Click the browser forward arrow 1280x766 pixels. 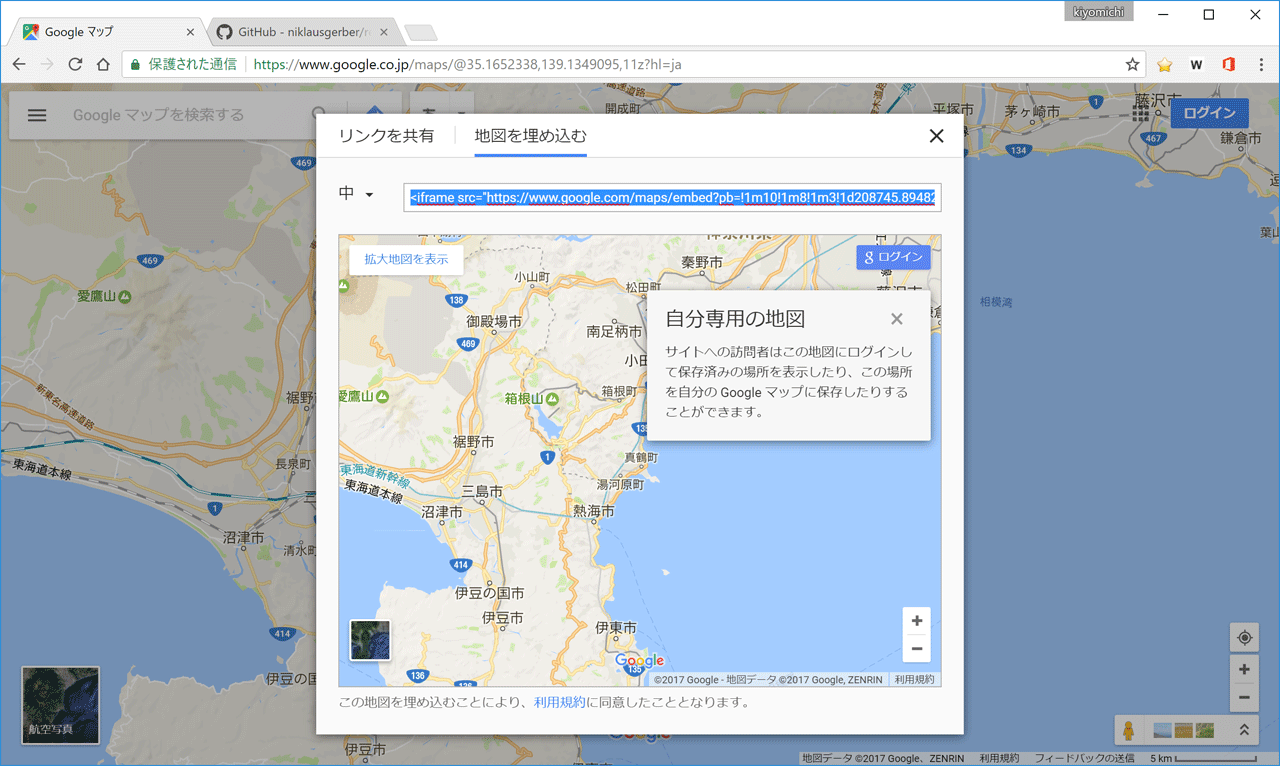click(47, 64)
